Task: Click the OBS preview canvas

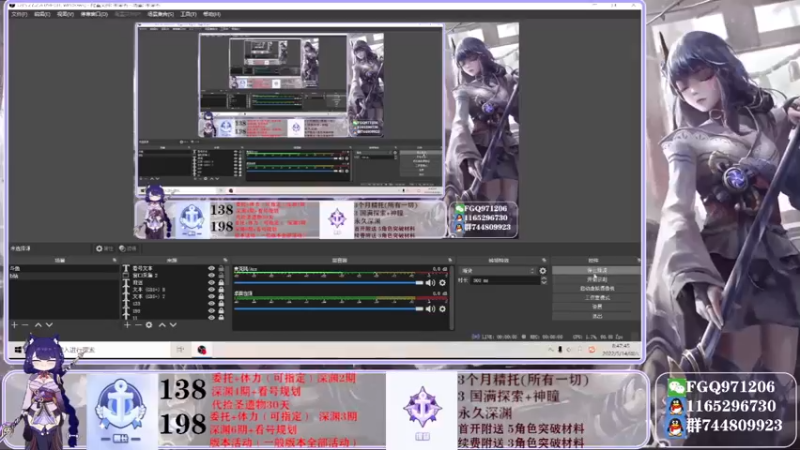Action: 327,130
